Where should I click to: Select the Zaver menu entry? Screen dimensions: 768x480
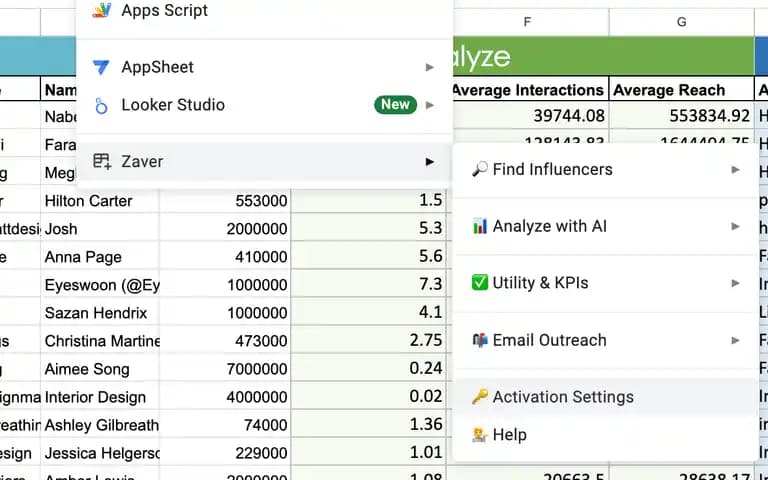[x=264, y=161]
